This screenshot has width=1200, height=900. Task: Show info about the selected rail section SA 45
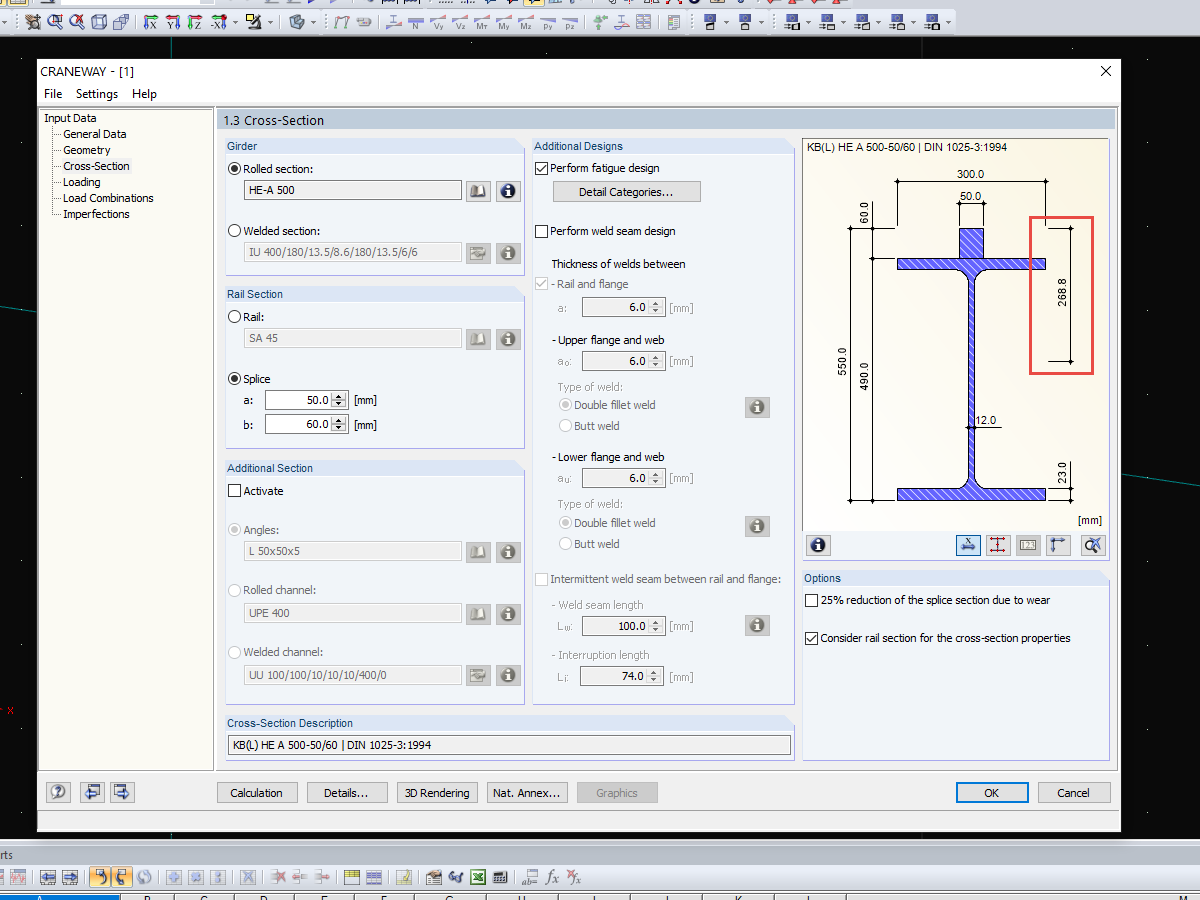pyautogui.click(x=508, y=339)
